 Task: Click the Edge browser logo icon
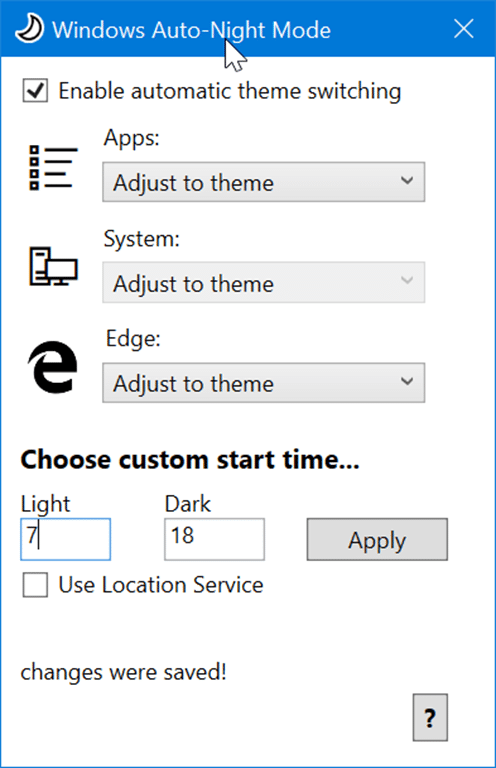point(52,367)
